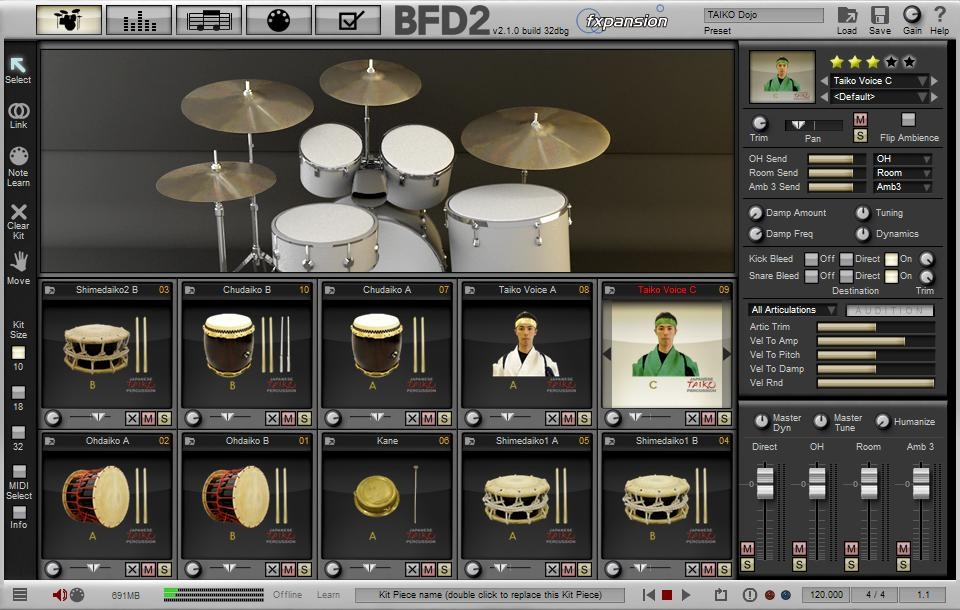Click left arrow on Taiko Voice C slot image

(x=607, y=354)
